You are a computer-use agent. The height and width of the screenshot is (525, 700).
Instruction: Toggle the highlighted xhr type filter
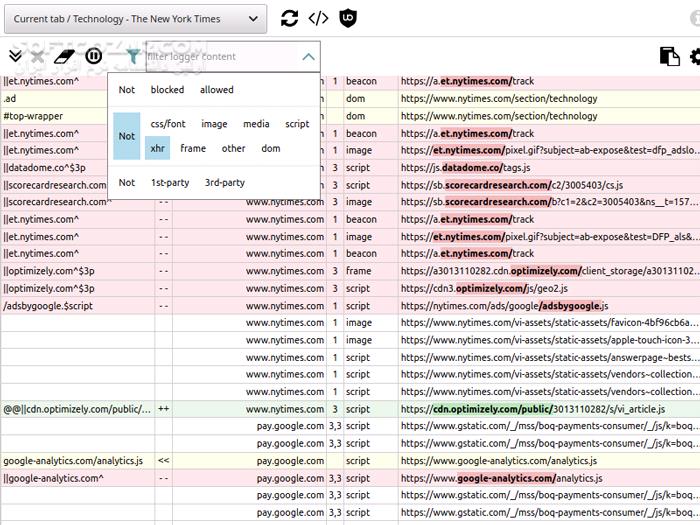tap(158, 148)
